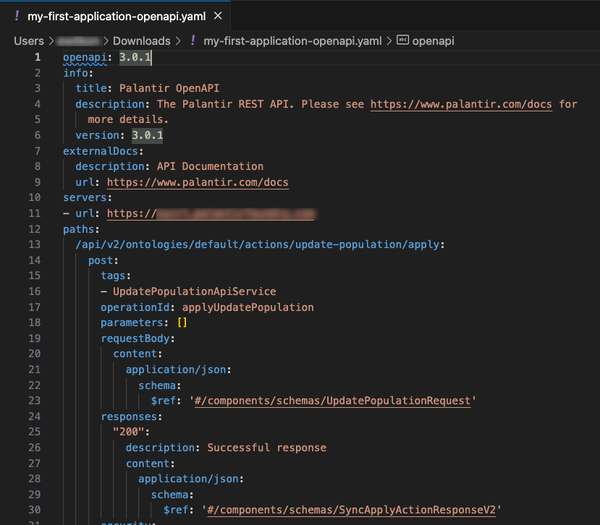600x525 pixels.
Task: Click the 'schema' key on line 22
Action: pos(157,385)
